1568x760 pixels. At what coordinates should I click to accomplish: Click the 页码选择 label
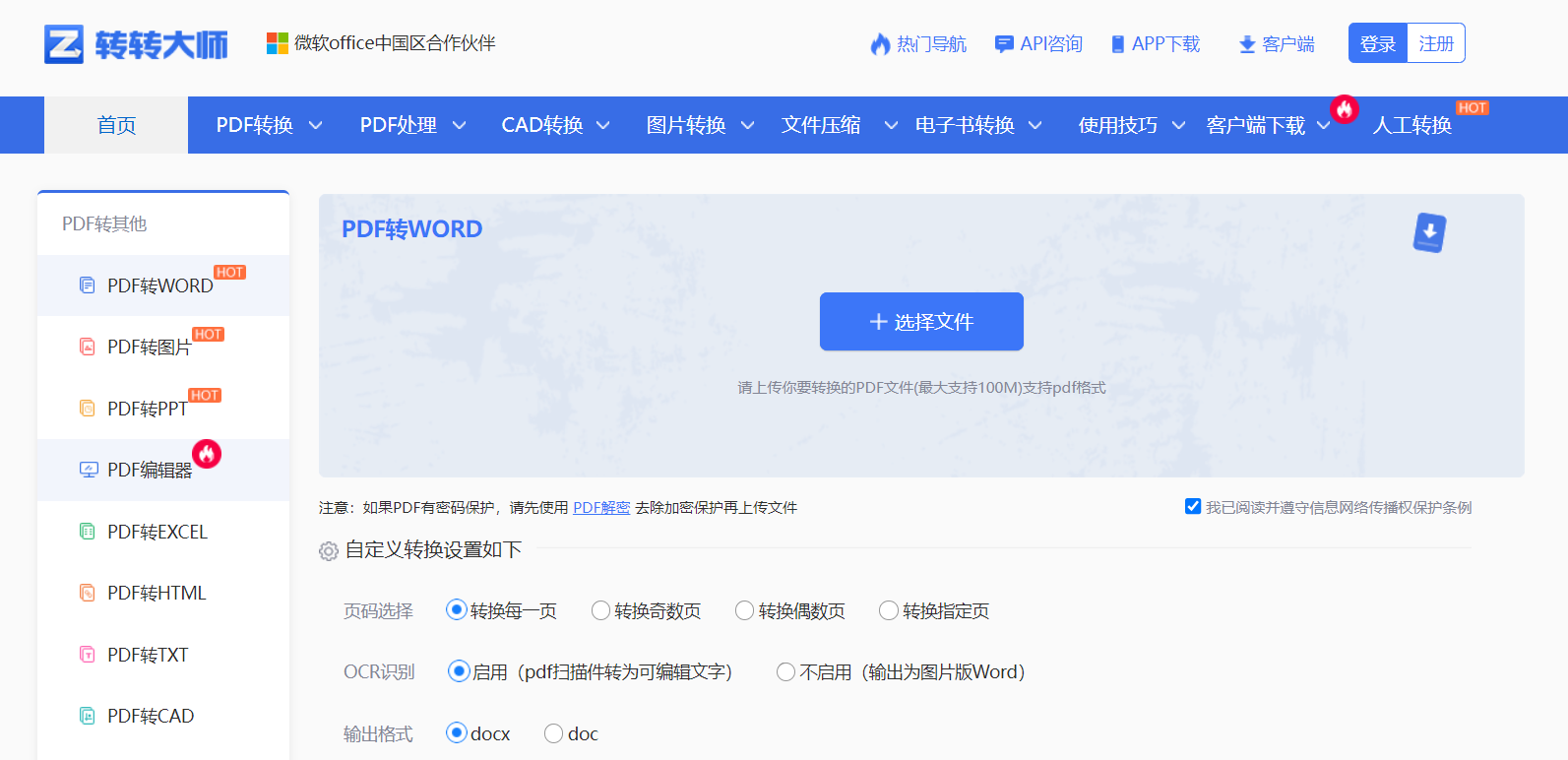378,611
